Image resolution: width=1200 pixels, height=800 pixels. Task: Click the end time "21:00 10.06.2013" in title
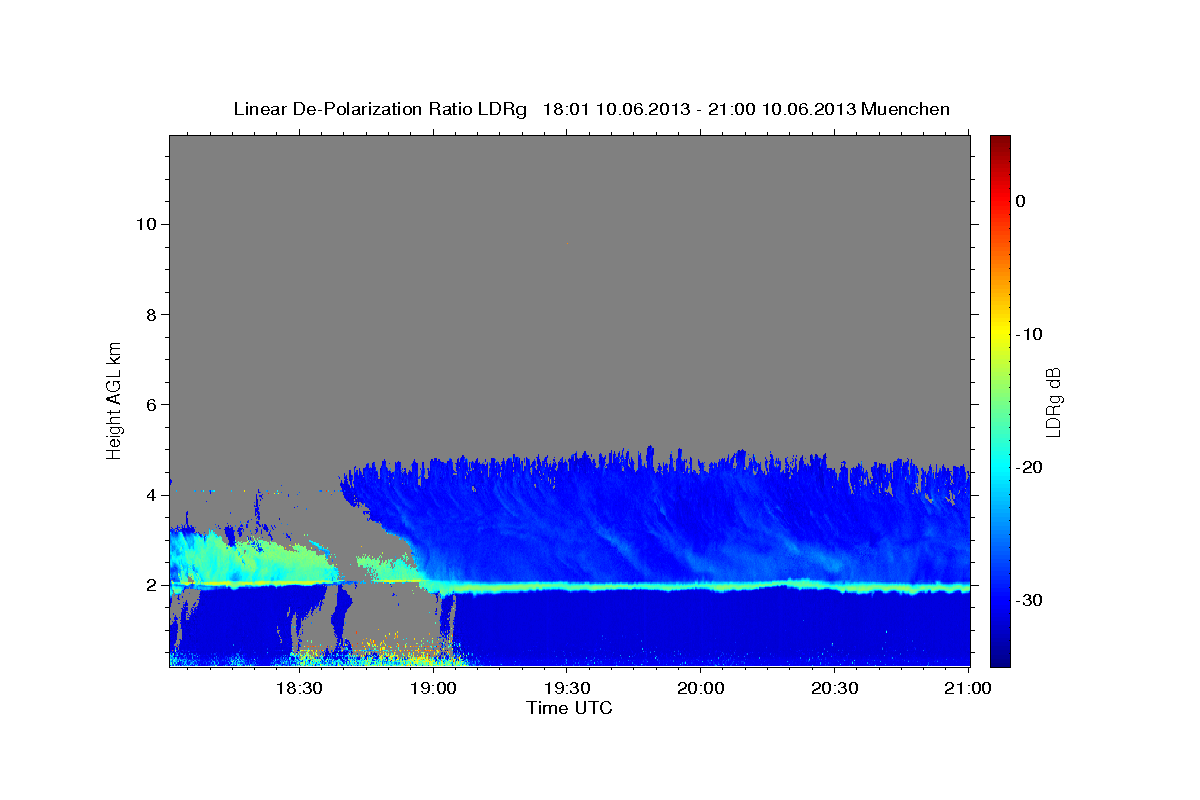(782, 109)
